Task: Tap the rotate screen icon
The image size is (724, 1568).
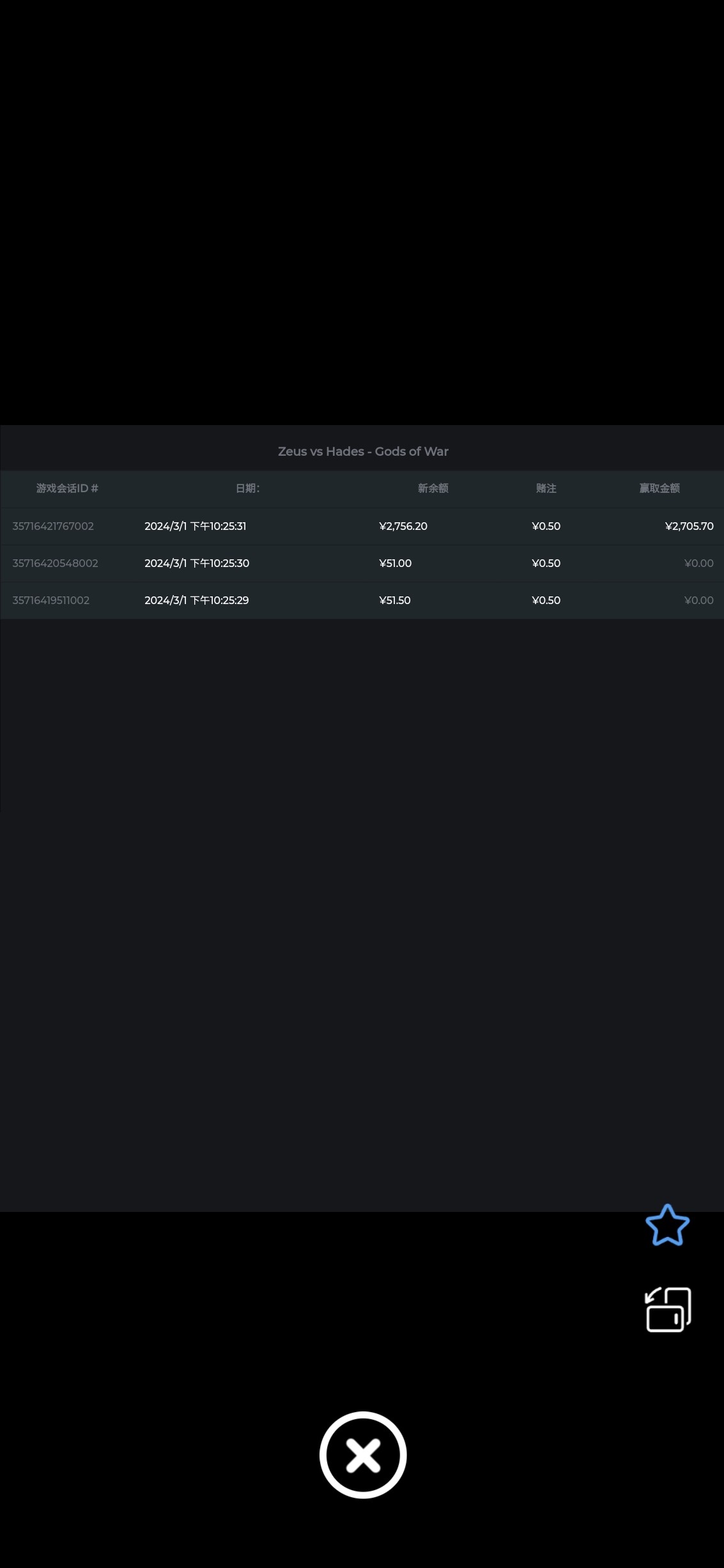Action: [668, 1310]
